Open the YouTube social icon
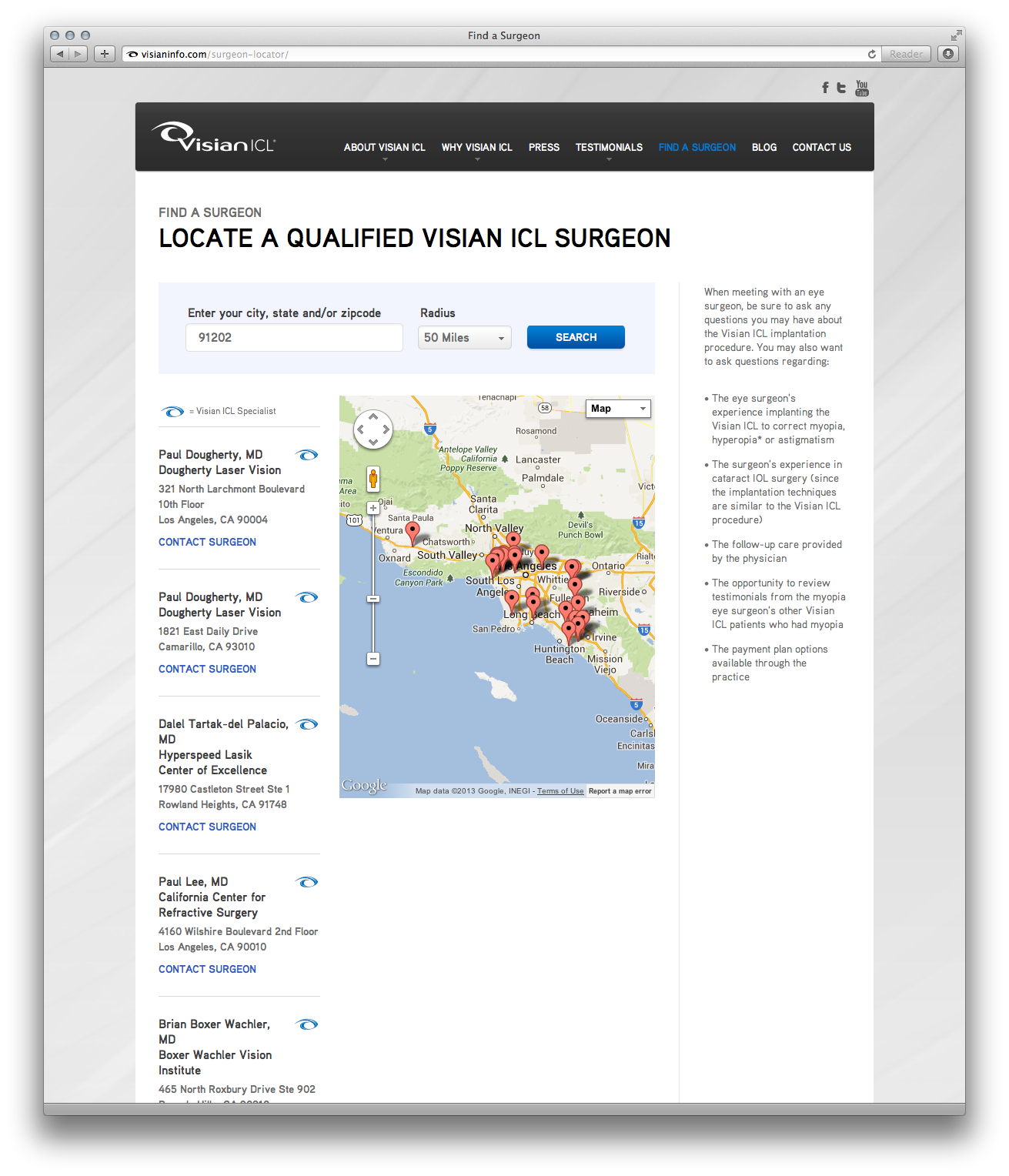The width and height of the screenshot is (1009, 1176). [862, 89]
